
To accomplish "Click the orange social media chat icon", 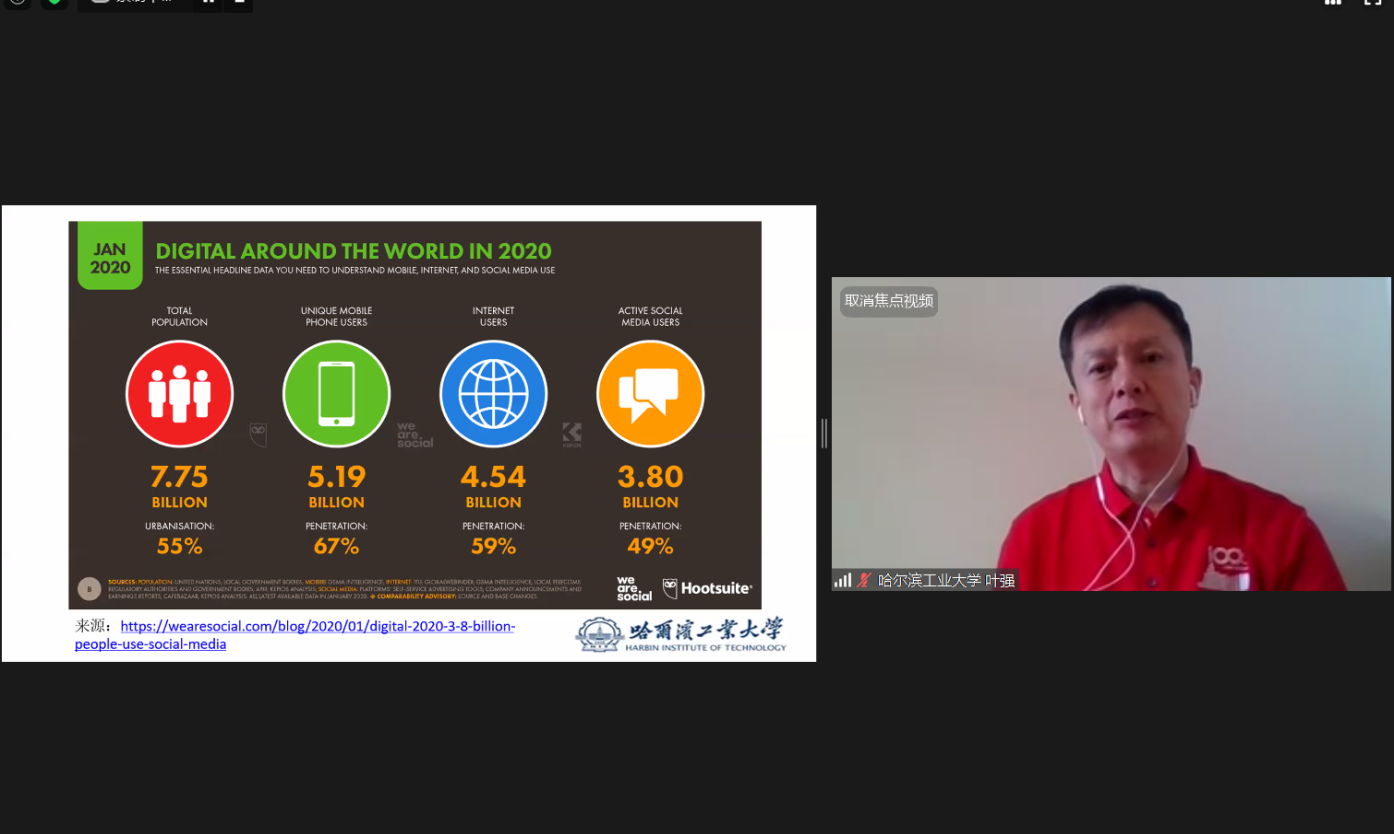I will pyautogui.click(x=650, y=394).
